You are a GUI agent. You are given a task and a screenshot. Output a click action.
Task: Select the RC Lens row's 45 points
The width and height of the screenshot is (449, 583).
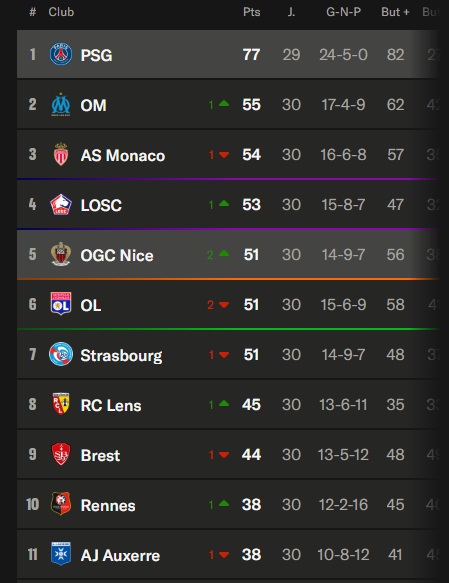pyautogui.click(x=252, y=405)
